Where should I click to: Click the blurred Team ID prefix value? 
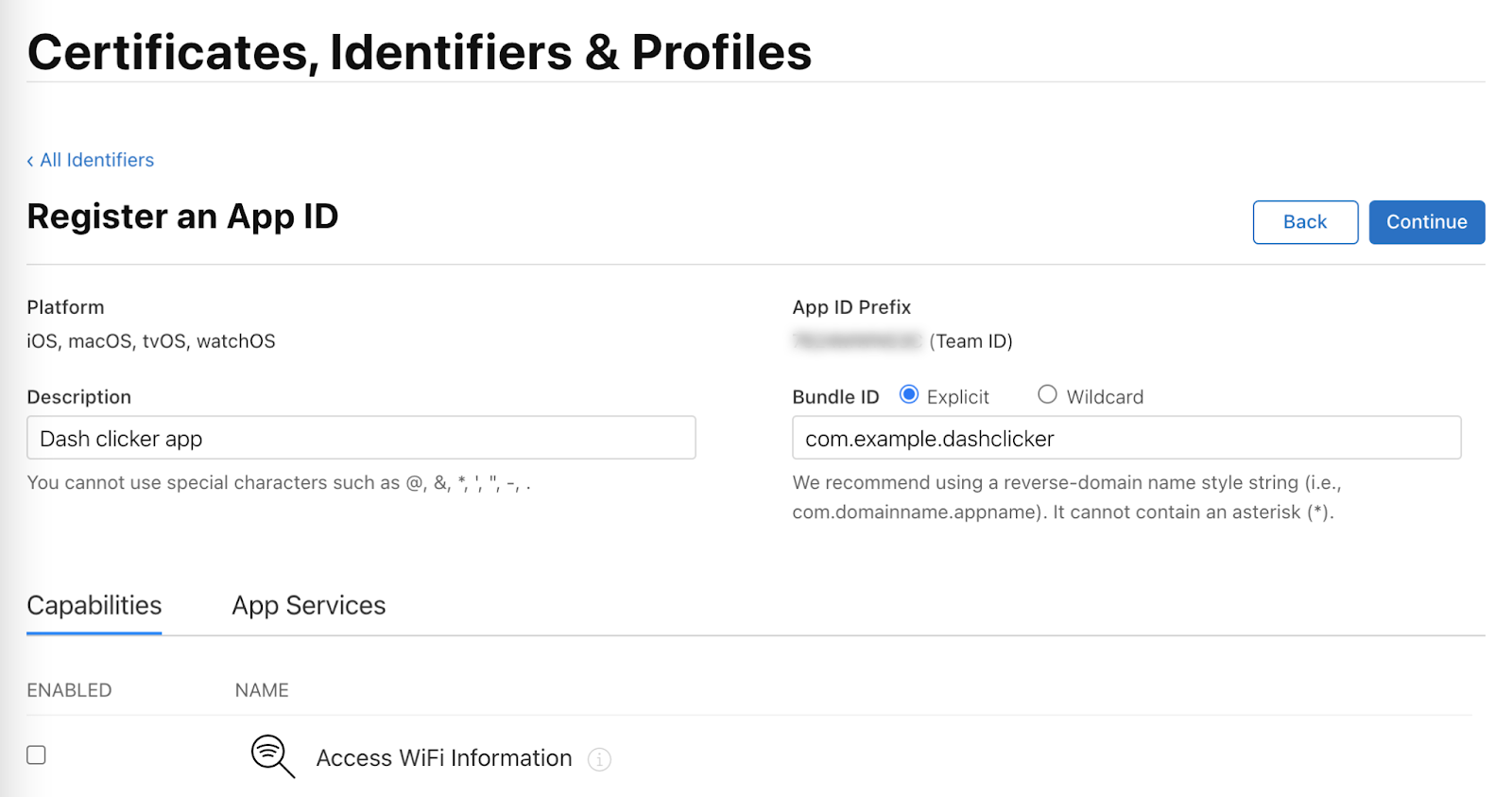click(857, 341)
